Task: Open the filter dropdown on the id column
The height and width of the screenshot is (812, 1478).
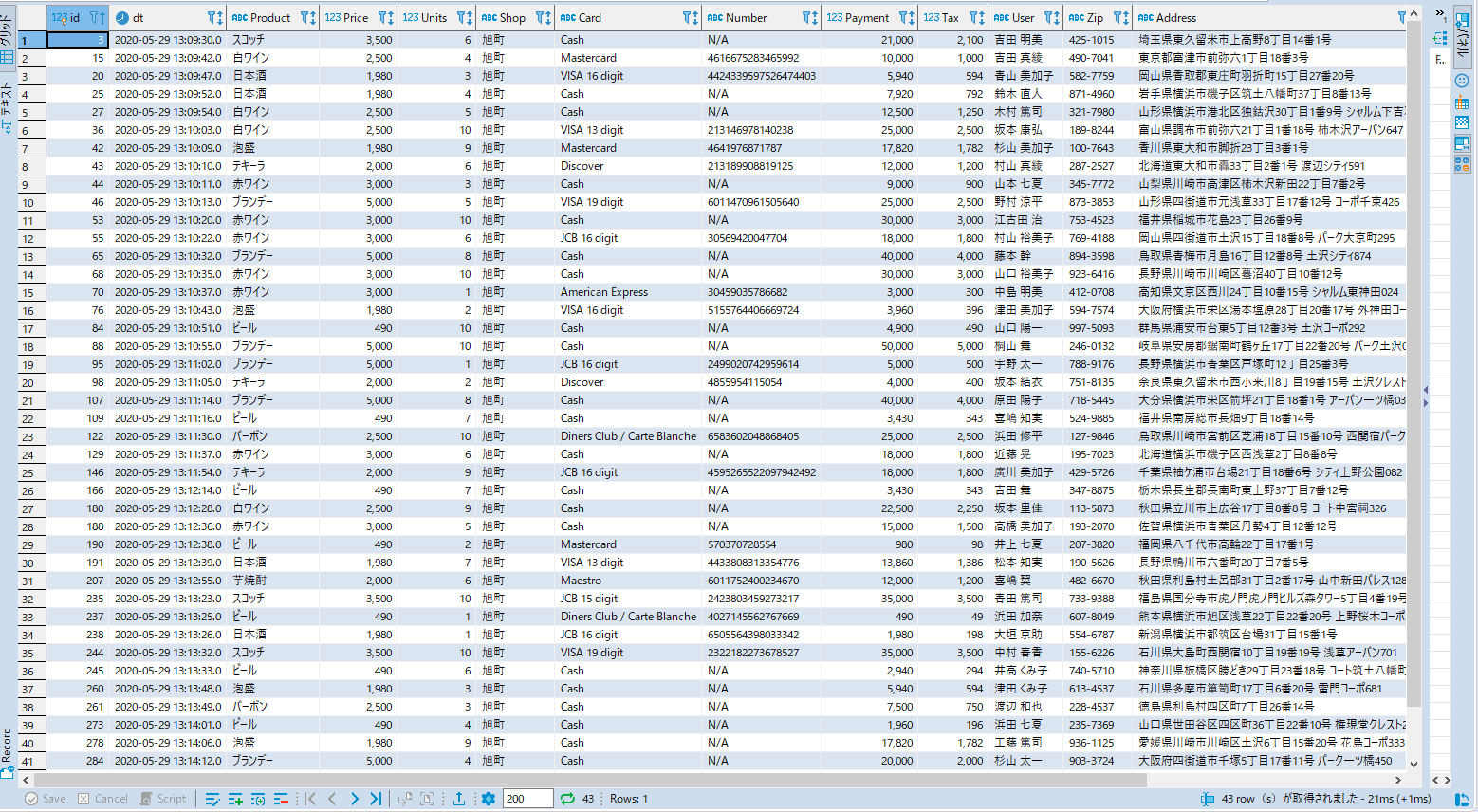Action: coord(95,18)
